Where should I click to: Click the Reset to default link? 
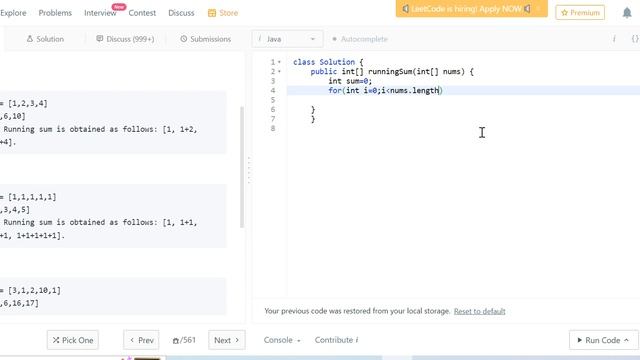pyautogui.click(x=480, y=311)
